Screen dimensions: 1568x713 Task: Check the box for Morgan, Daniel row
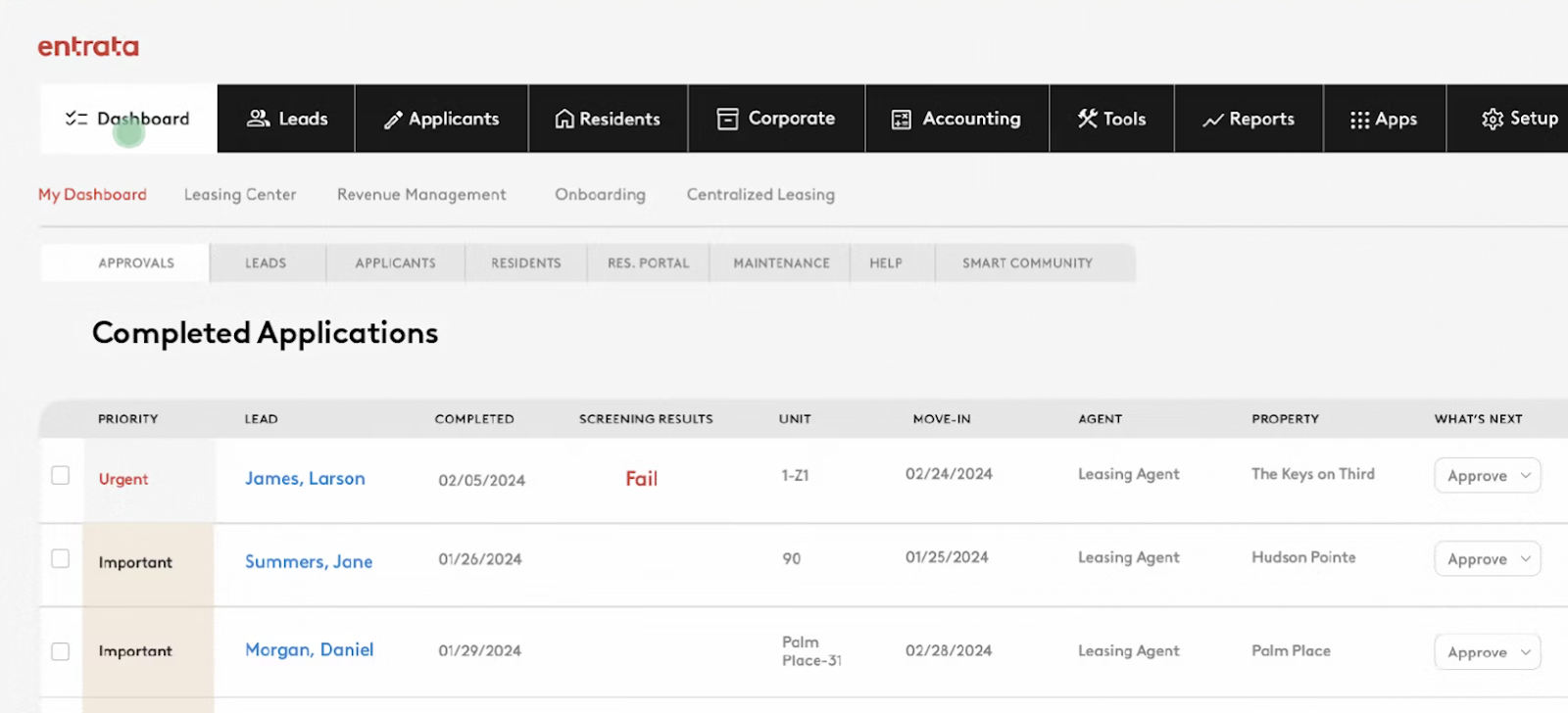[x=61, y=651]
